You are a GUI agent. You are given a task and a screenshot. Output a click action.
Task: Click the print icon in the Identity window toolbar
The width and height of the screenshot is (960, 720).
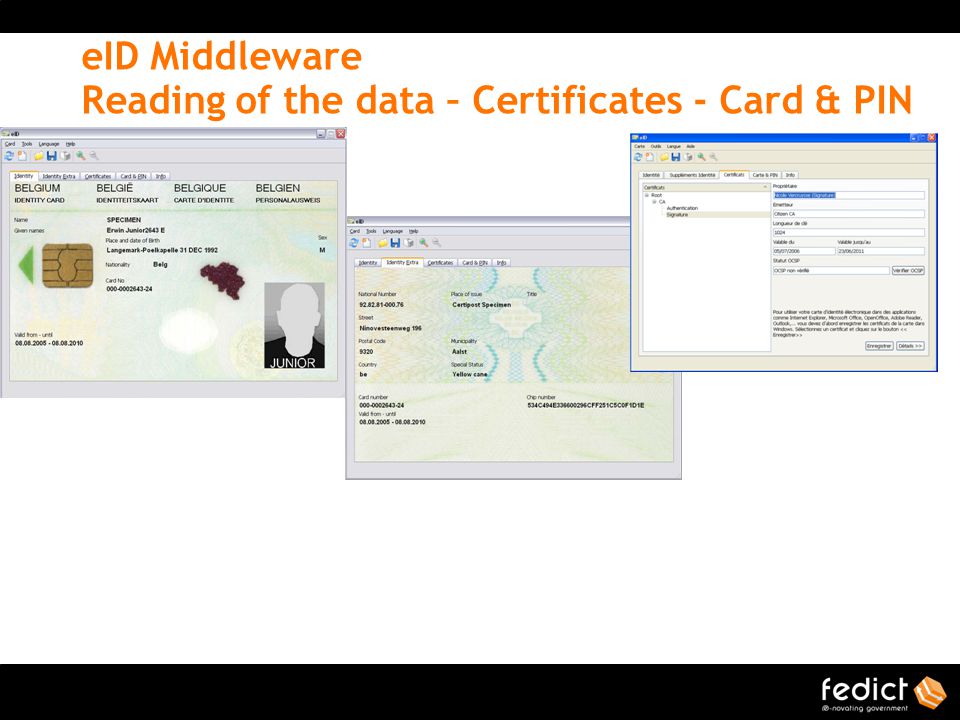click(x=66, y=156)
